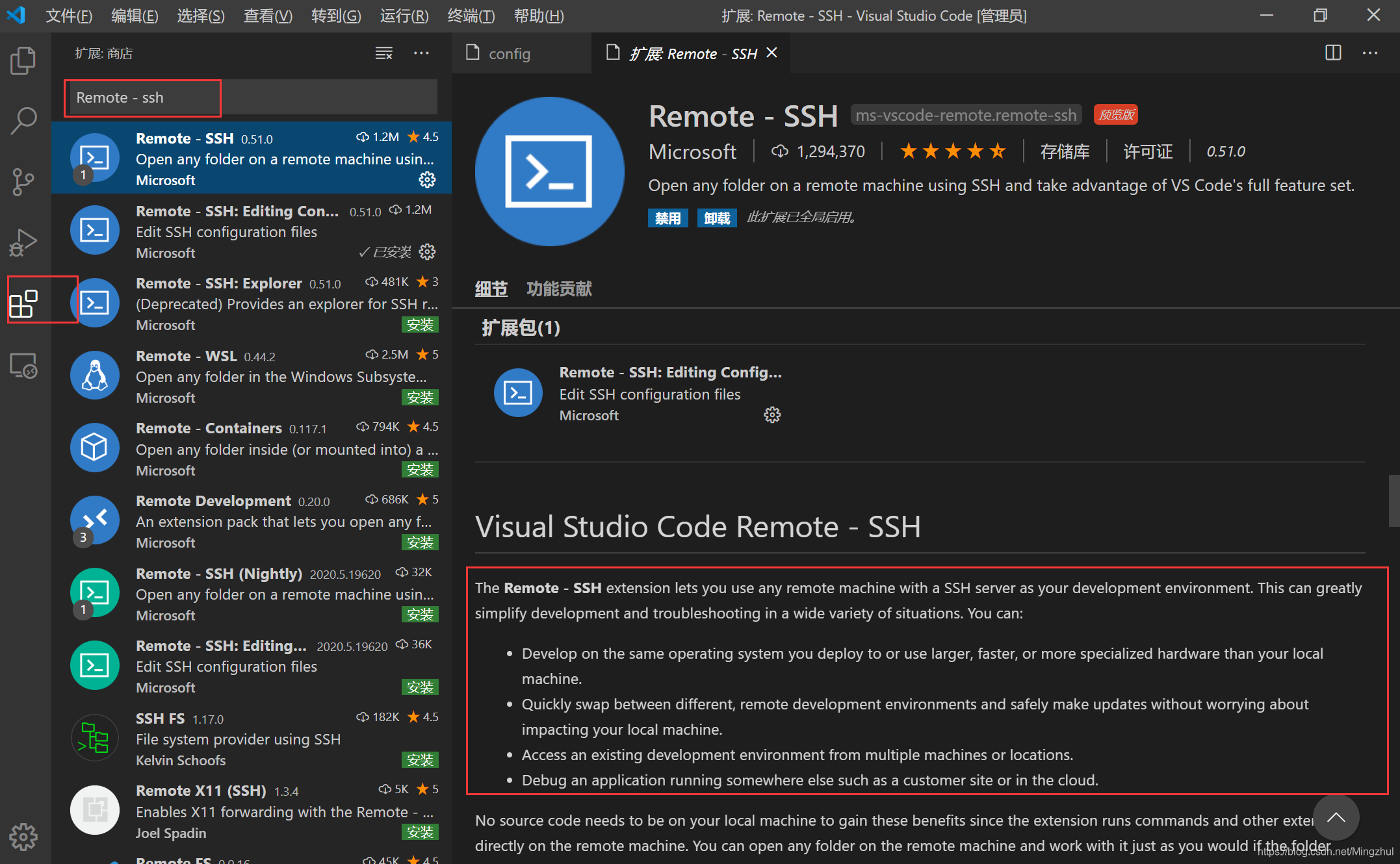Clear extension search results icon
This screenshot has height=864, width=1400.
coord(384,53)
